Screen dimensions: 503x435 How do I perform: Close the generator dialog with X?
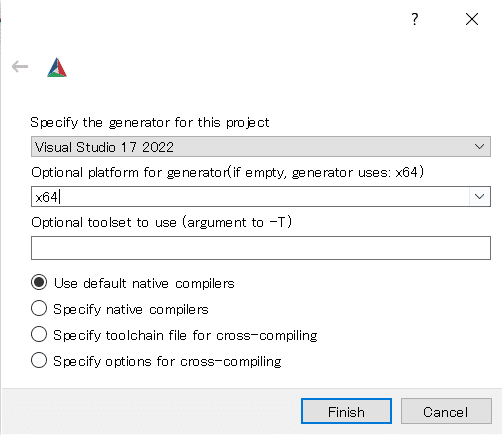coord(472,19)
